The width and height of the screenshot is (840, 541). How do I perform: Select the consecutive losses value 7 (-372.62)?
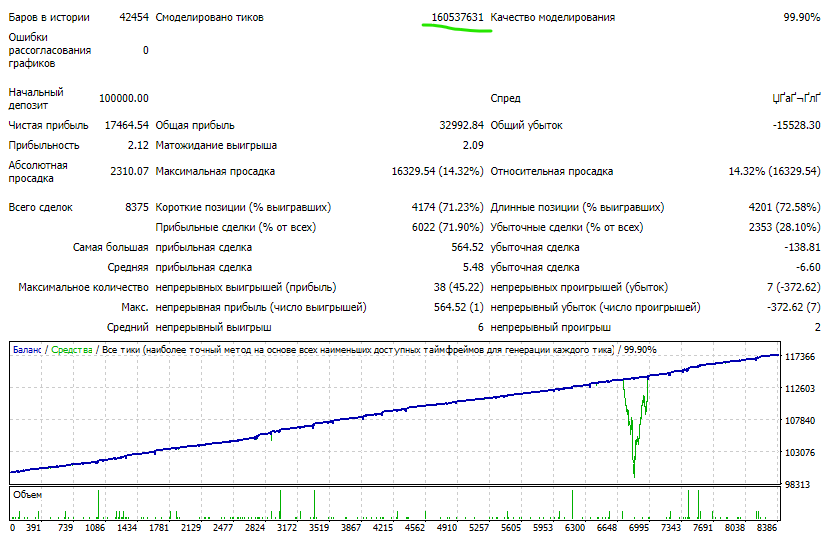point(793,287)
